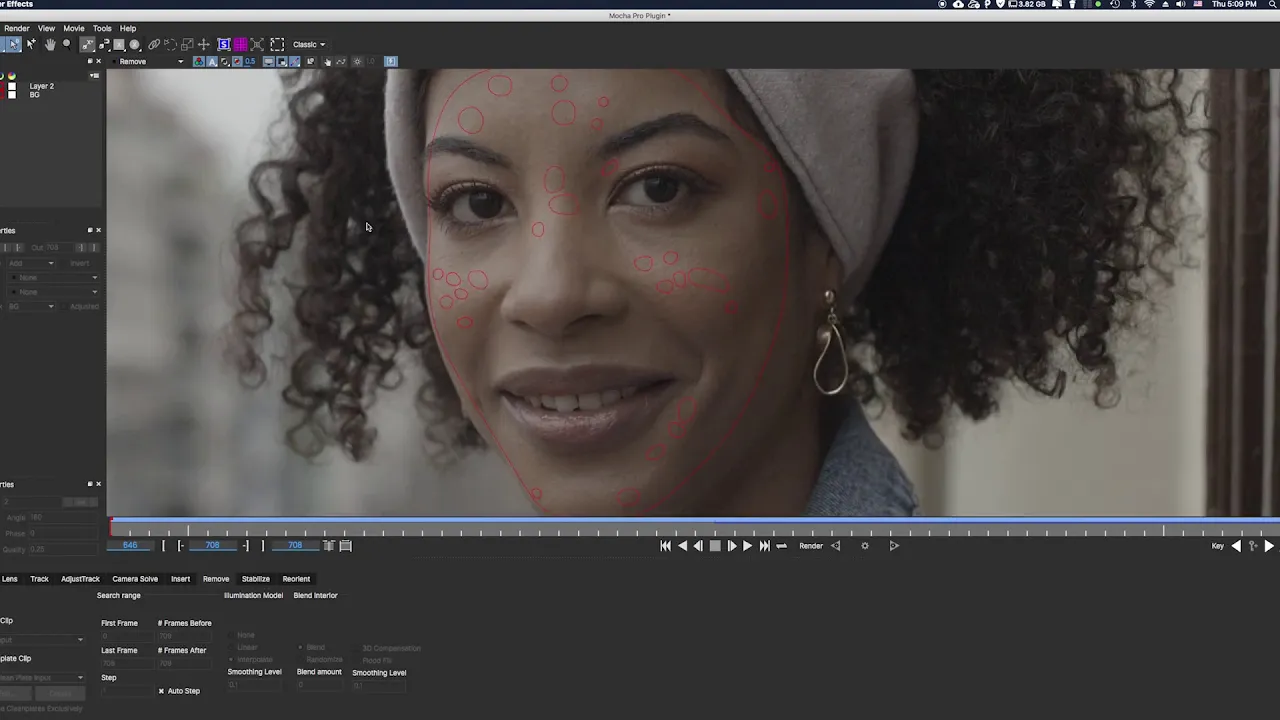The width and height of the screenshot is (1280, 720).
Task: Switch to the Stabilize tab
Action: point(255,579)
